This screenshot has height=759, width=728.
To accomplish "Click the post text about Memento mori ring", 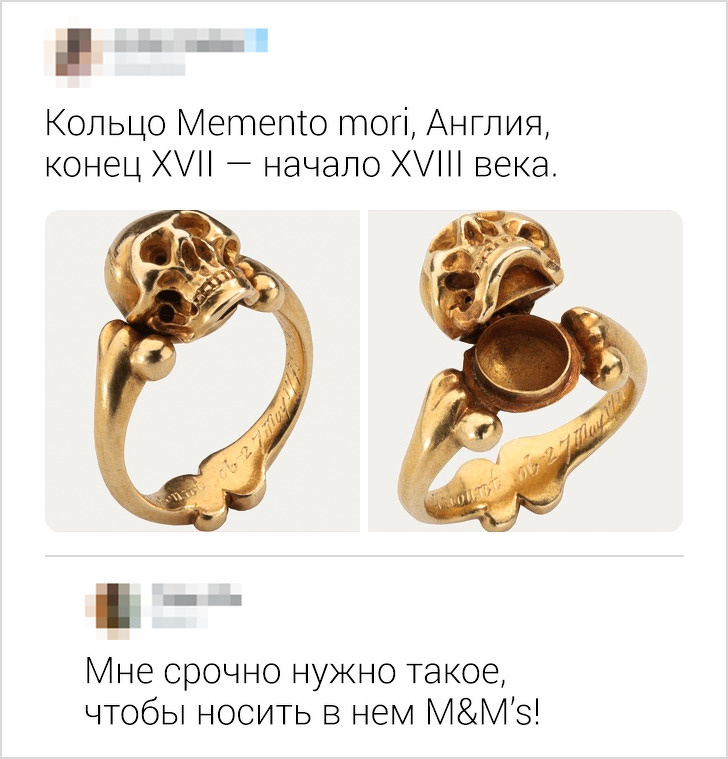I will pos(301,146).
